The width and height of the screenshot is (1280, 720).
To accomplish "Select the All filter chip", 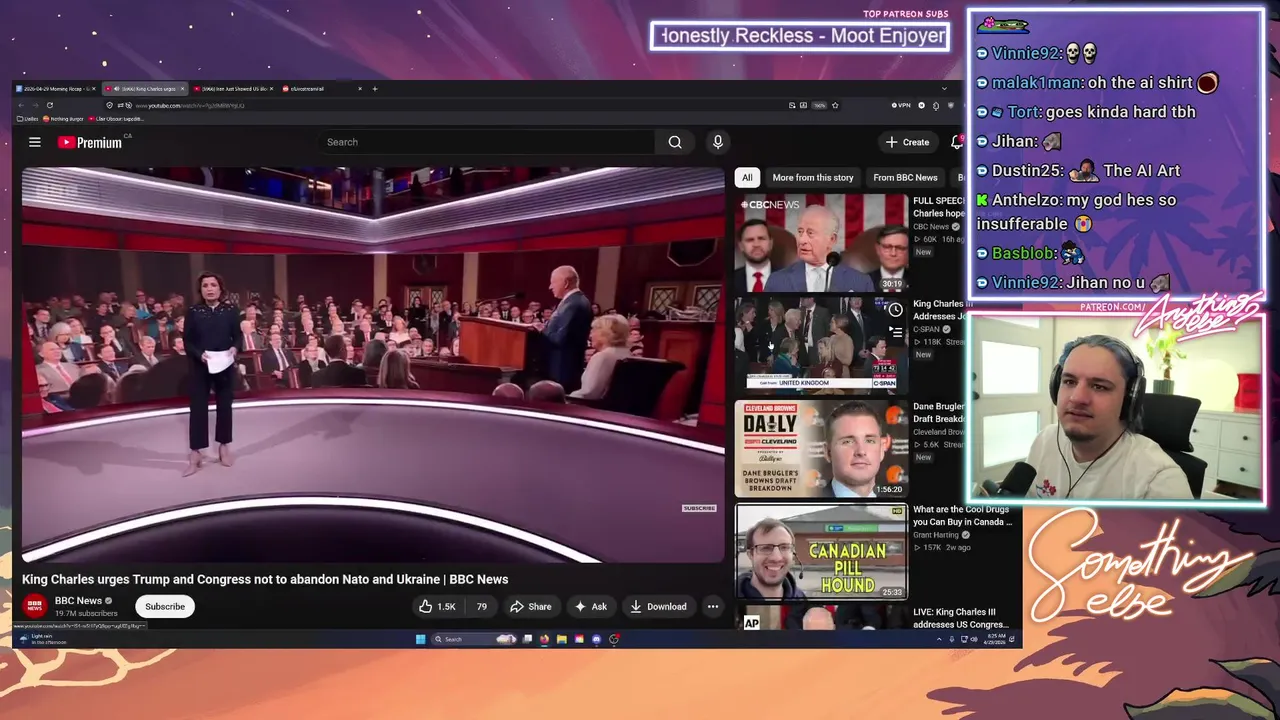I will pos(747,177).
